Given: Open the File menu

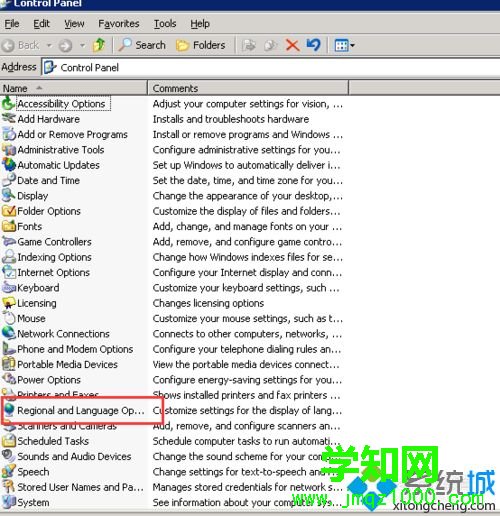Looking at the screenshot, I should (12, 24).
